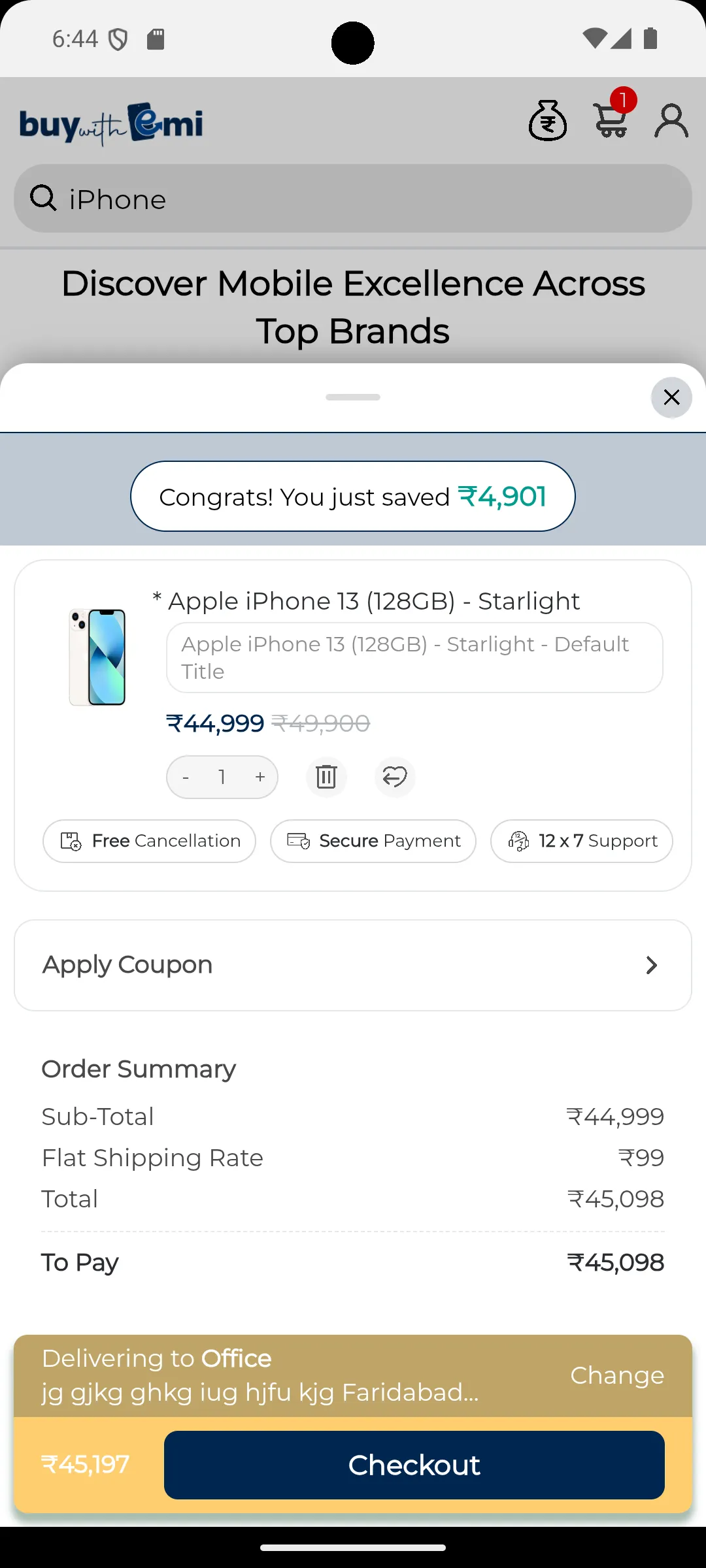Open the buy with emi logo
Viewport: 706px width, 1568px height.
110,124
